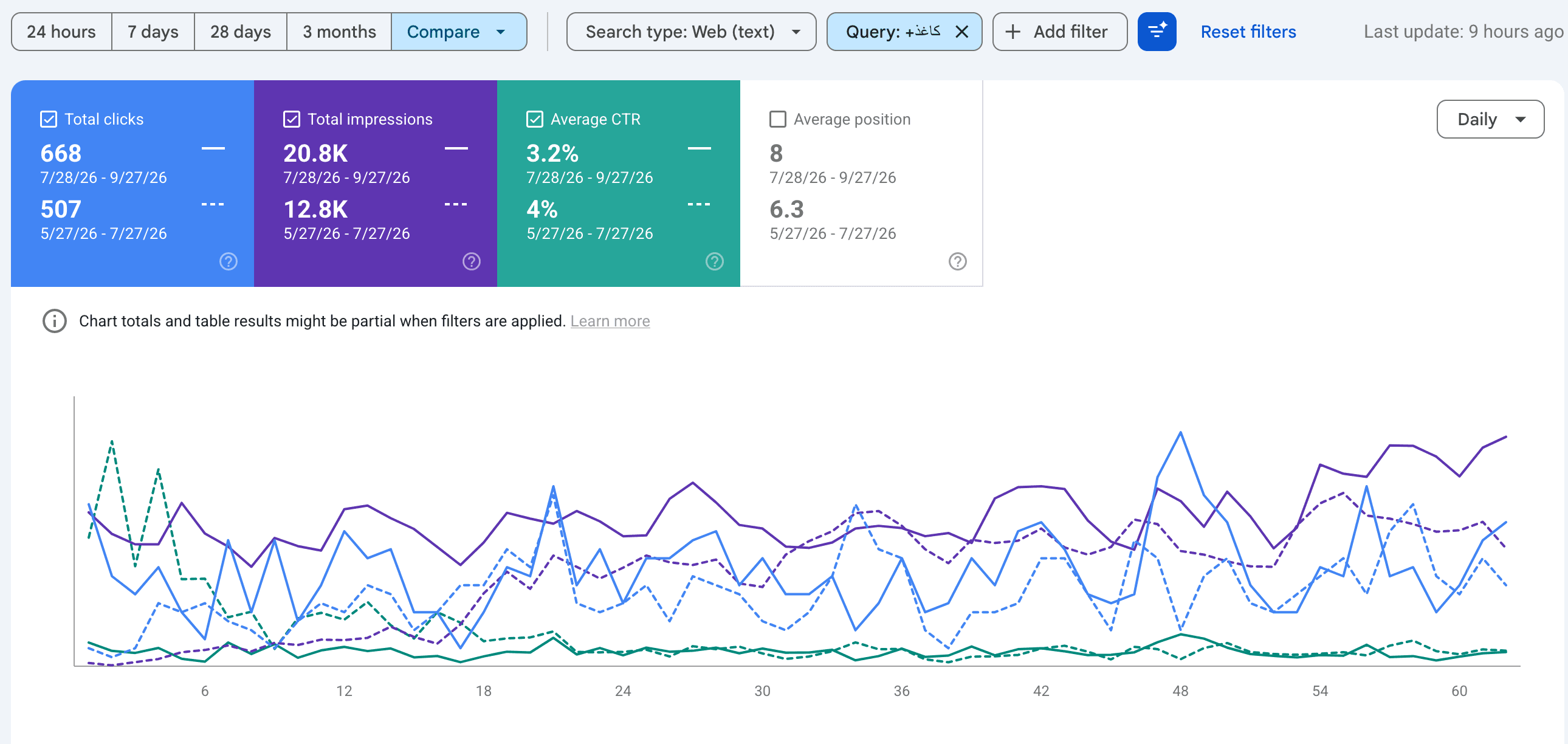1568x744 pixels.
Task: Open help icon on Average CTR card
Action: pyautogui.click(x=715, y=262)
